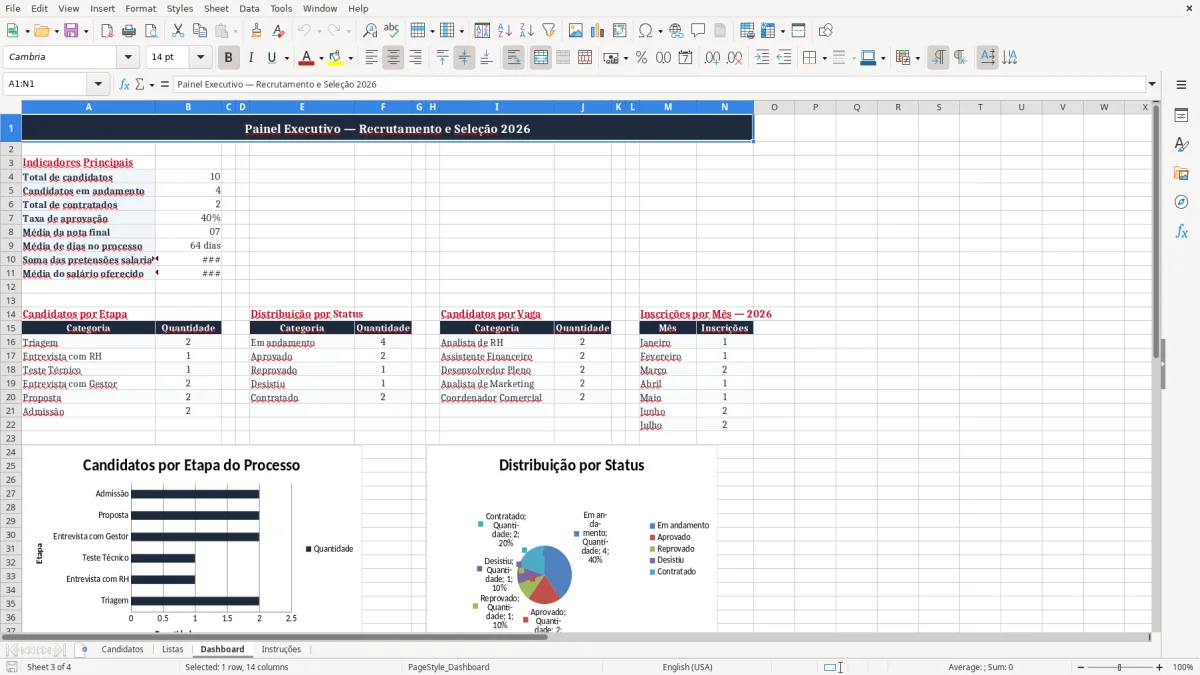Viewport: 1200px width, 675px height.
Task: Insert Image icon in toolbar
Action: click(x=576, y=31)
